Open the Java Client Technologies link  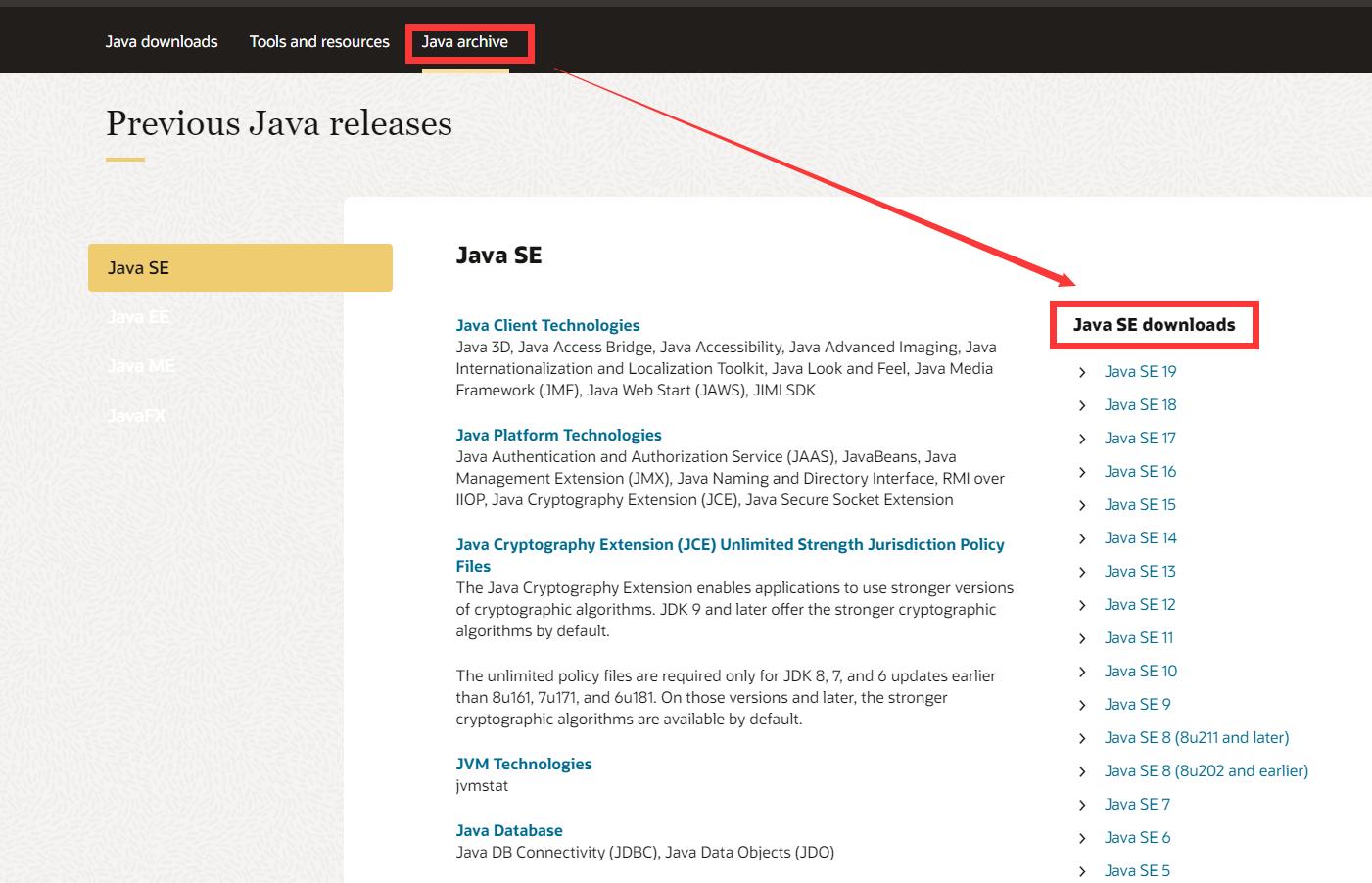547,325
